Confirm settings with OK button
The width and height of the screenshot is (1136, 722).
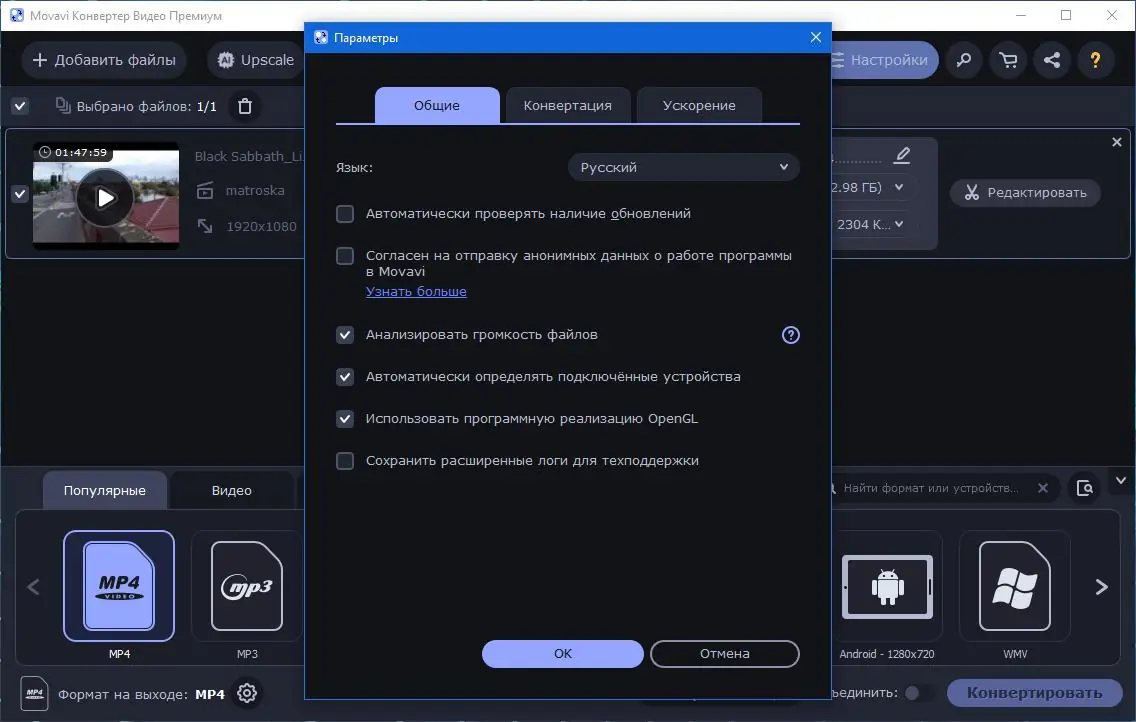point(563,653)
